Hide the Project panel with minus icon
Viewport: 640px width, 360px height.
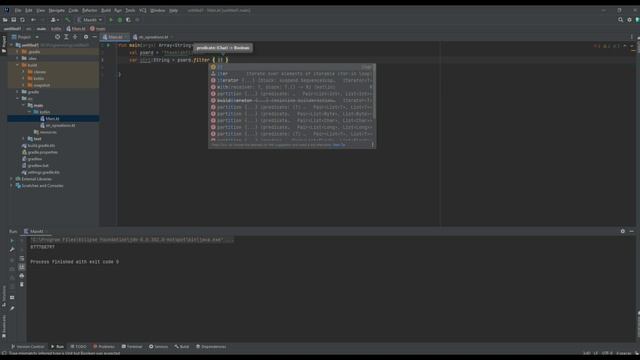click(94, 37)
